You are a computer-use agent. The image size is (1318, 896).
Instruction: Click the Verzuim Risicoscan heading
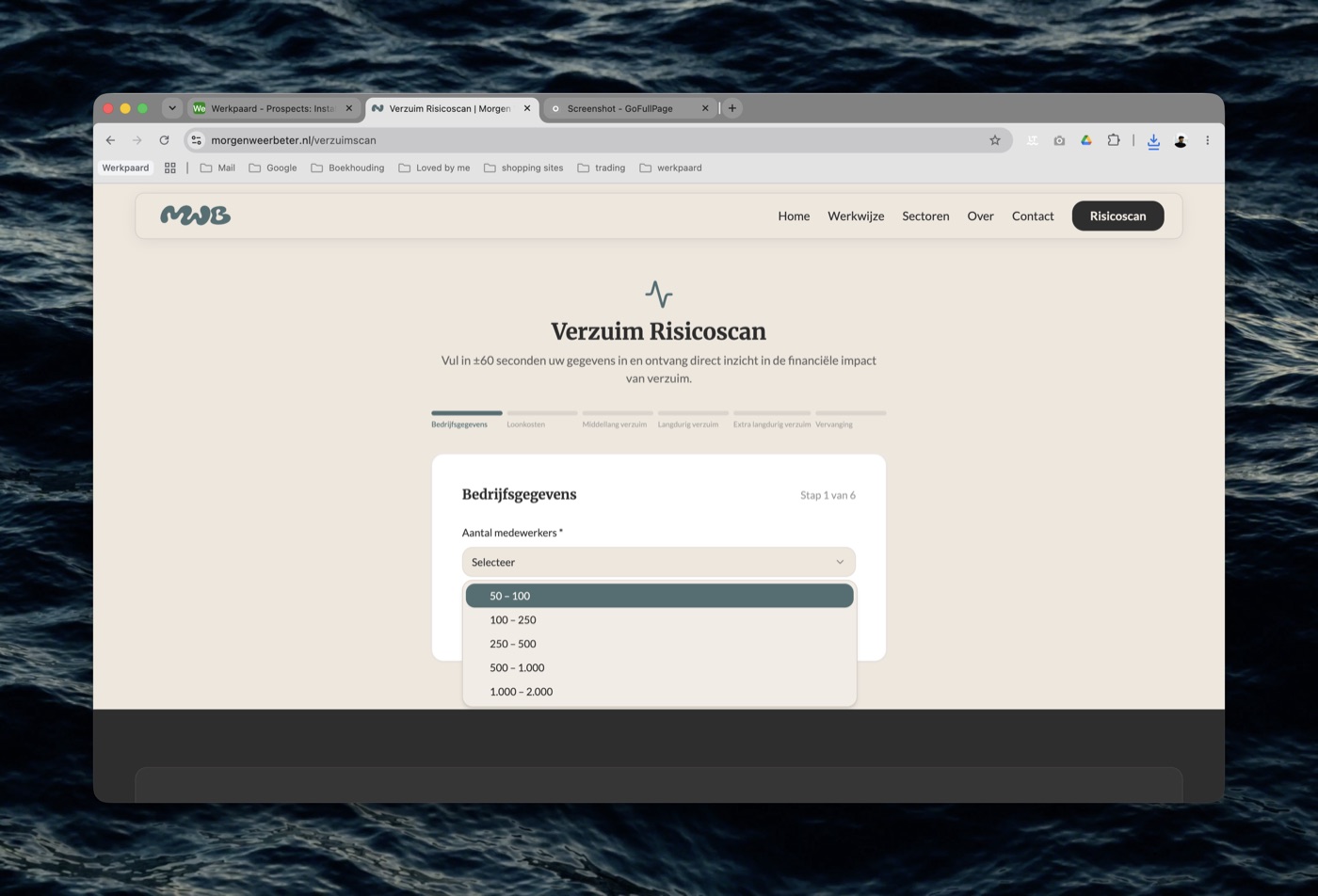(x=658, y=331)
